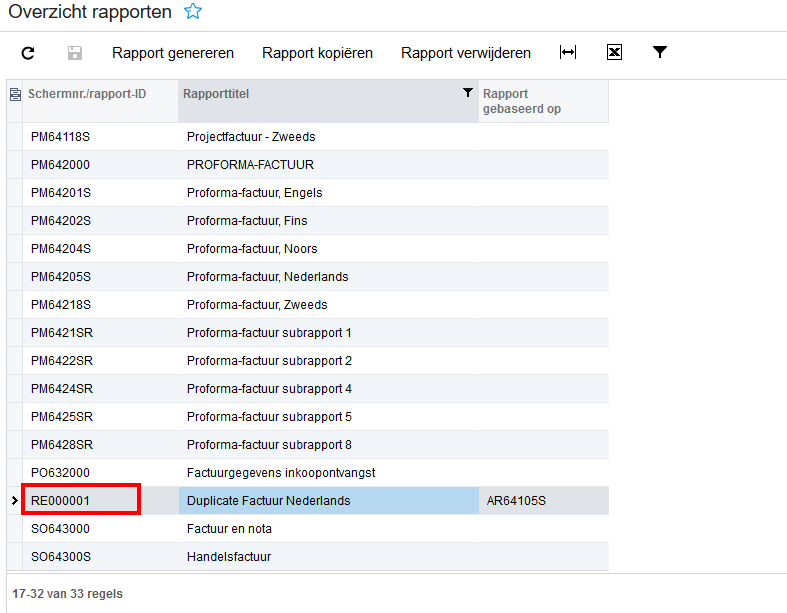Click the fit columns width icon

568,52
